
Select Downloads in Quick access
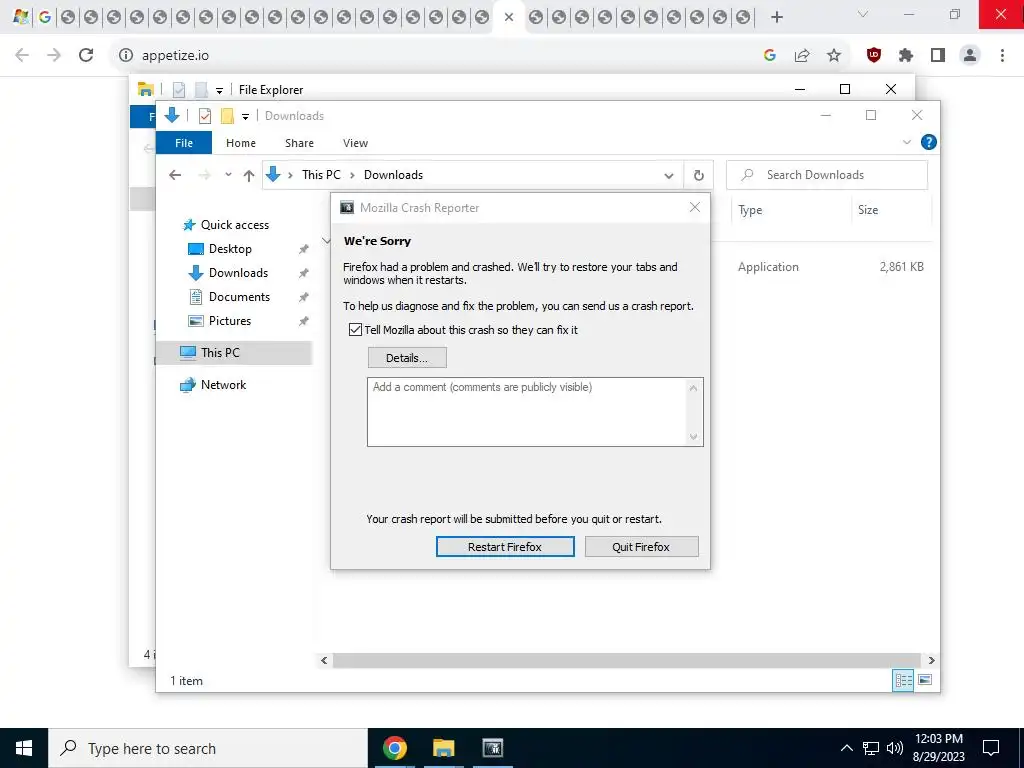point(238,273)
